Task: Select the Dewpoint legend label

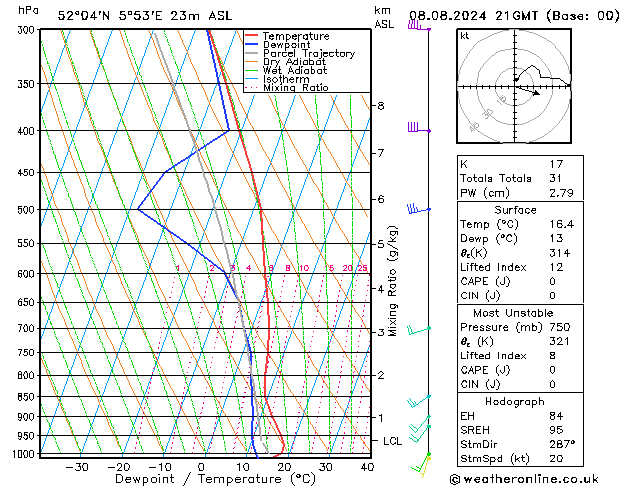Action: point(286,45)
